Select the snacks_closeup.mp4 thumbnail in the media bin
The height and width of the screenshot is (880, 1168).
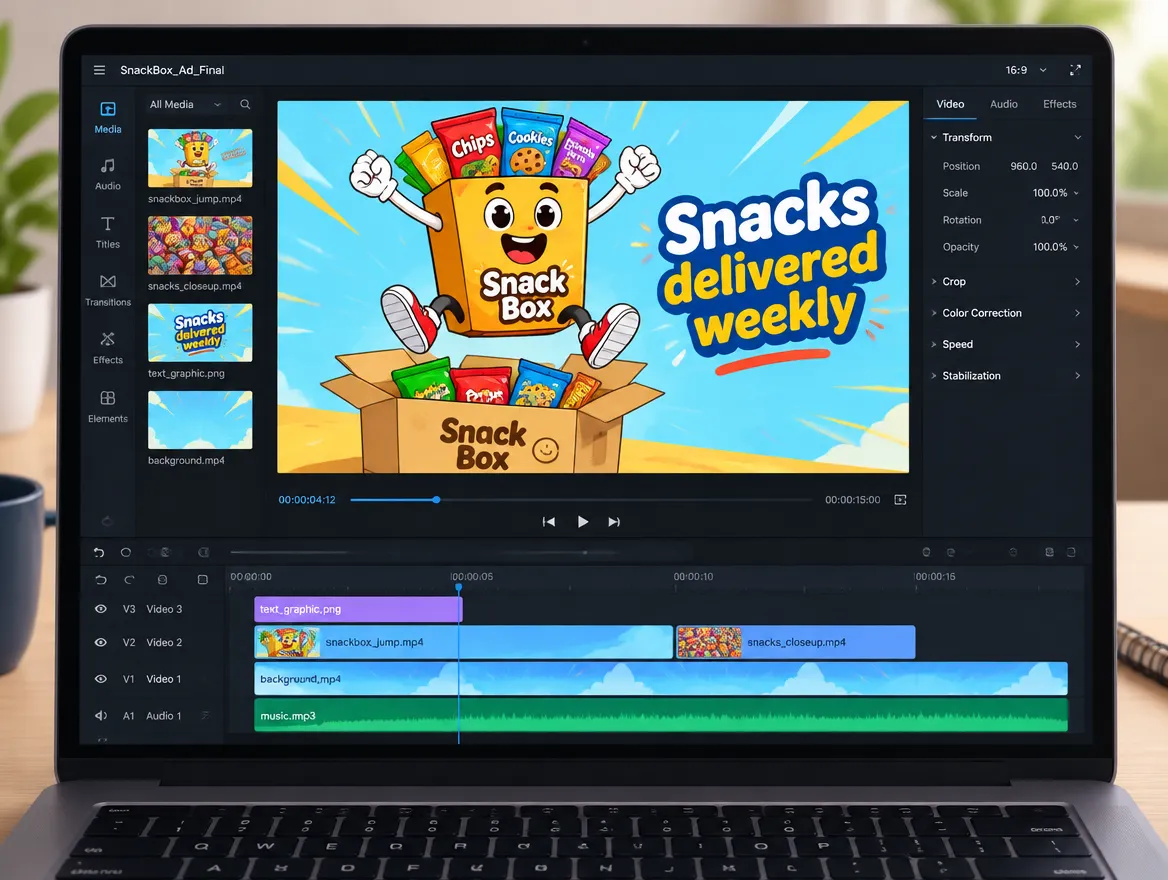tap(200, 245)
